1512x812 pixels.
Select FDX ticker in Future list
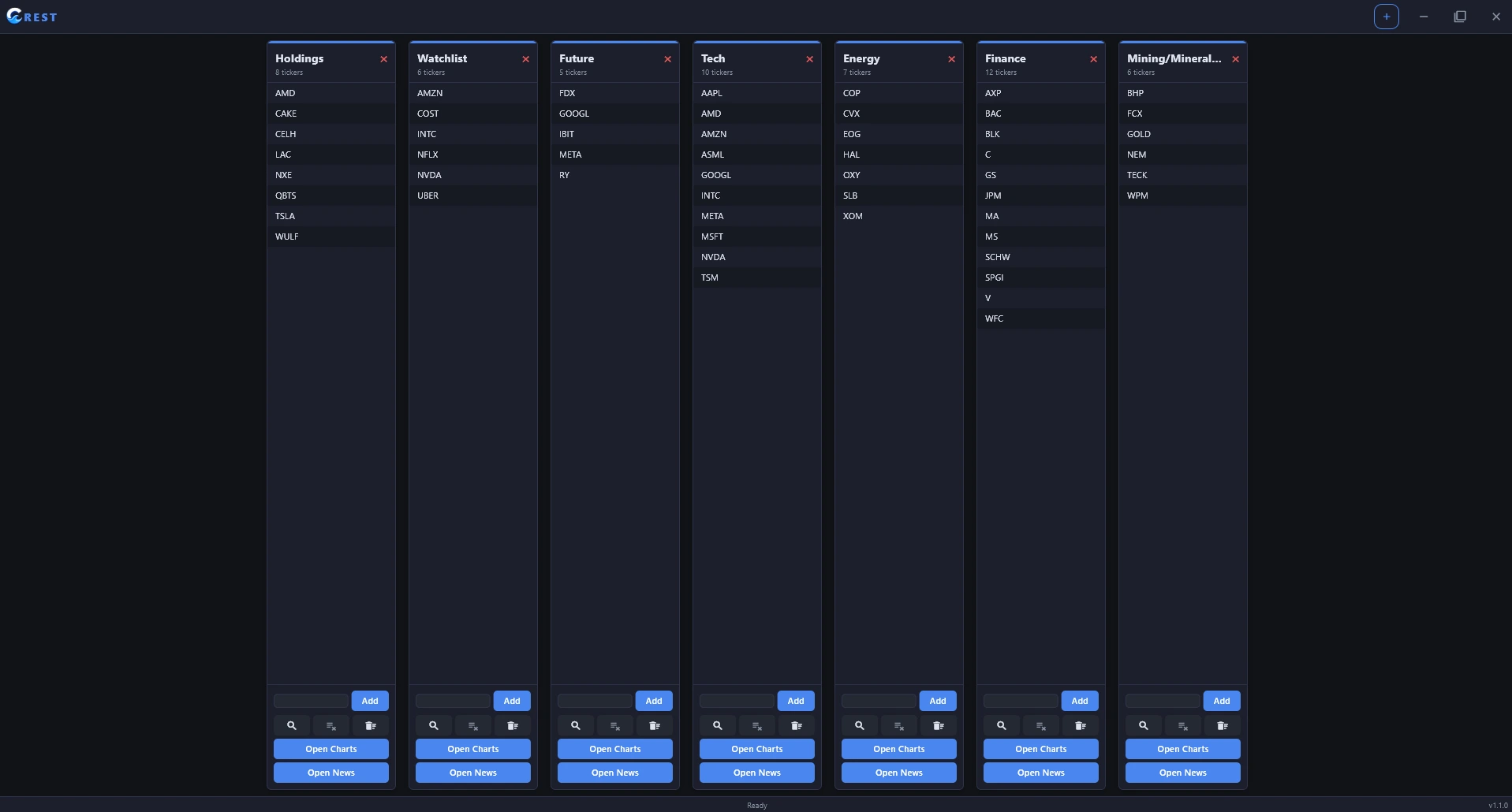click(x=615, y=93)
